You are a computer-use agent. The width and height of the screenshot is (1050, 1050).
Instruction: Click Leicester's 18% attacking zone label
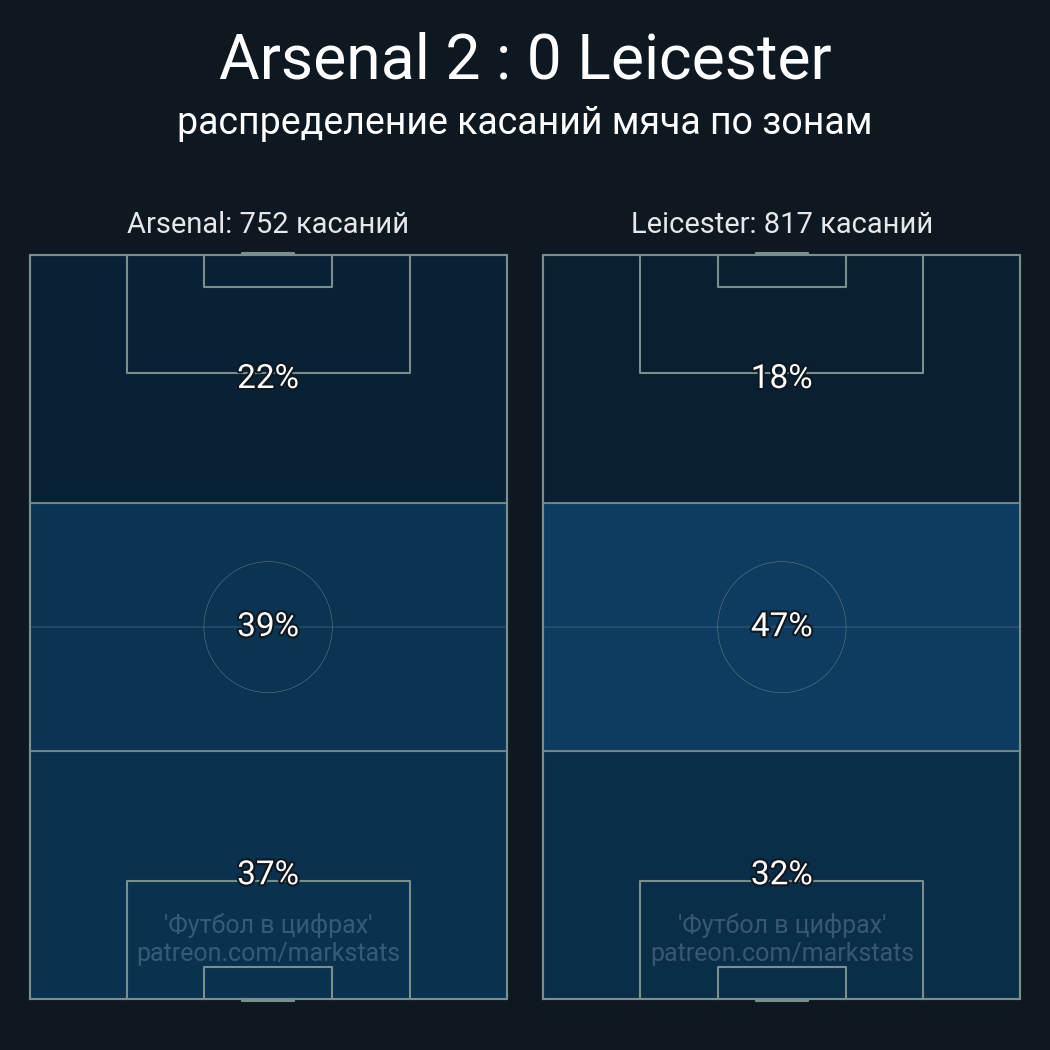click(x=782, y=377)
